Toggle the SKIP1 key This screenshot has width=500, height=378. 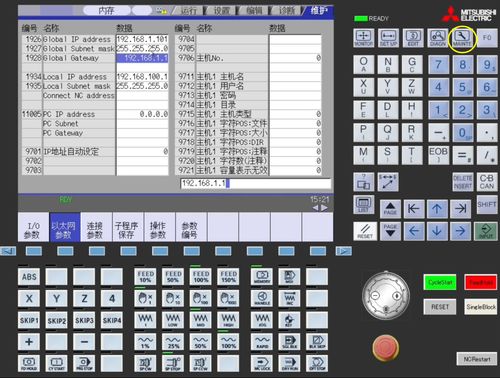coord(29,320)
